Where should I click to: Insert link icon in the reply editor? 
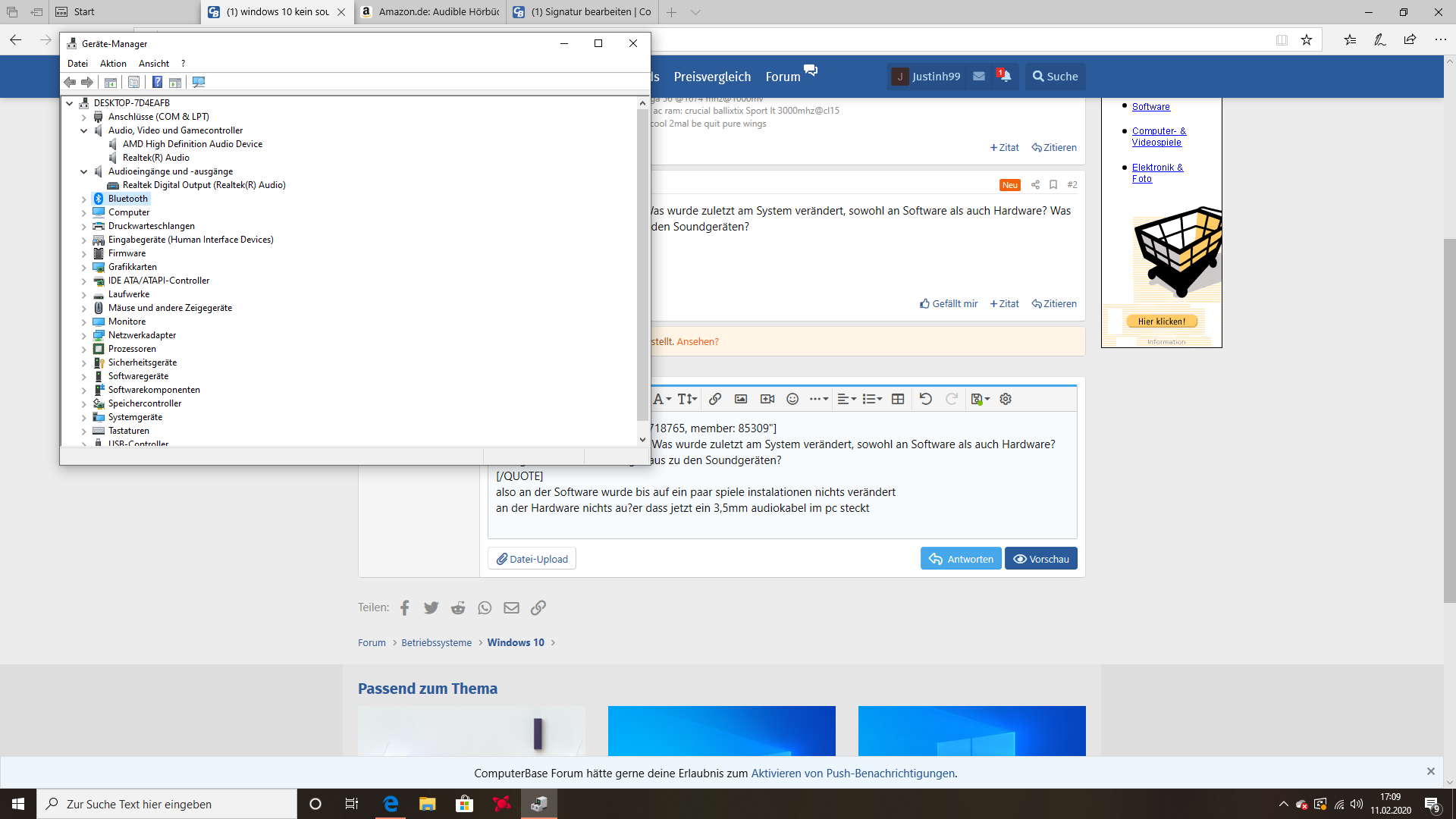tap(714, 399)
